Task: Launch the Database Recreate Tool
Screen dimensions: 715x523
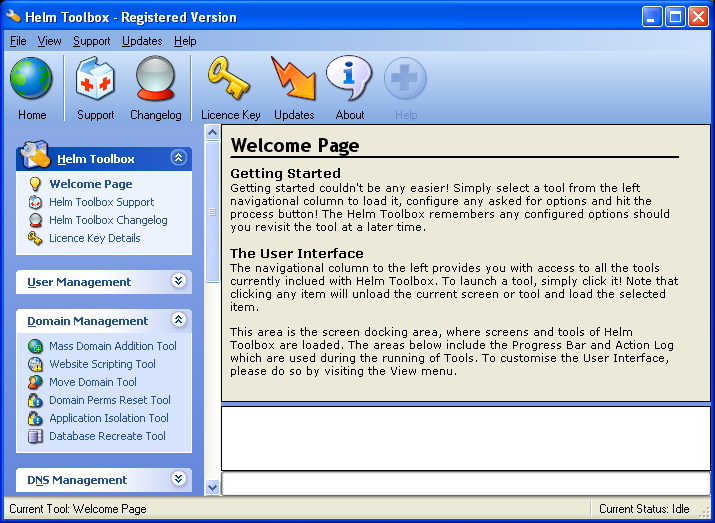Action: (107, 436)
